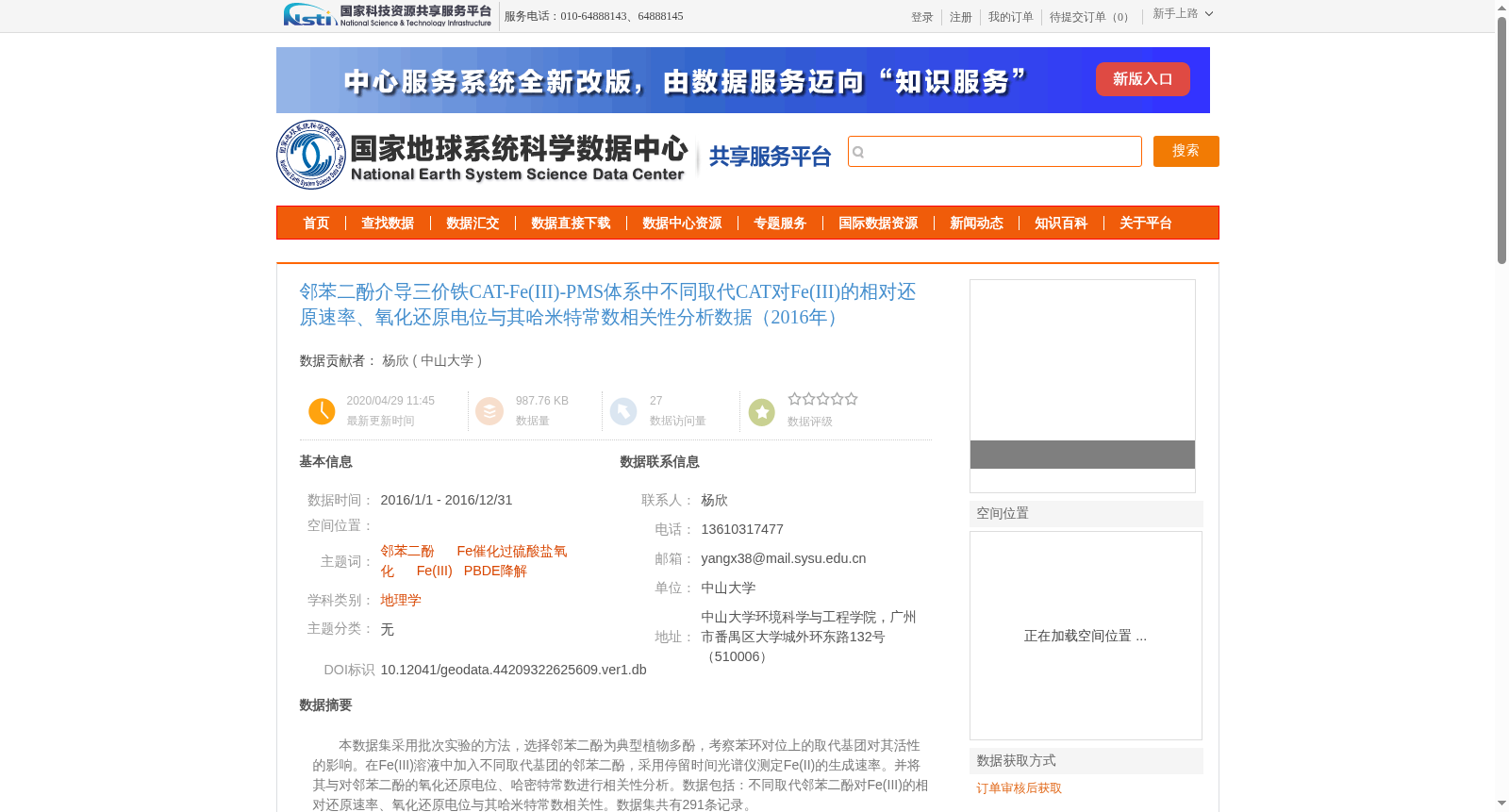Click the orange 搜索 button
The image size is (1509, 812).
pyautogui.click(x=1186, y=151)
